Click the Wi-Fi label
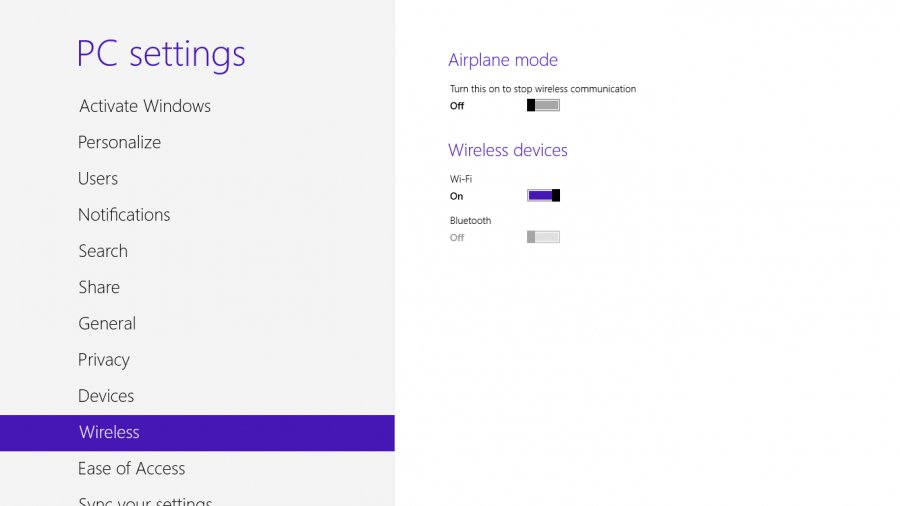This screenshot has height=506, width=900. click(x=461, y=179)
